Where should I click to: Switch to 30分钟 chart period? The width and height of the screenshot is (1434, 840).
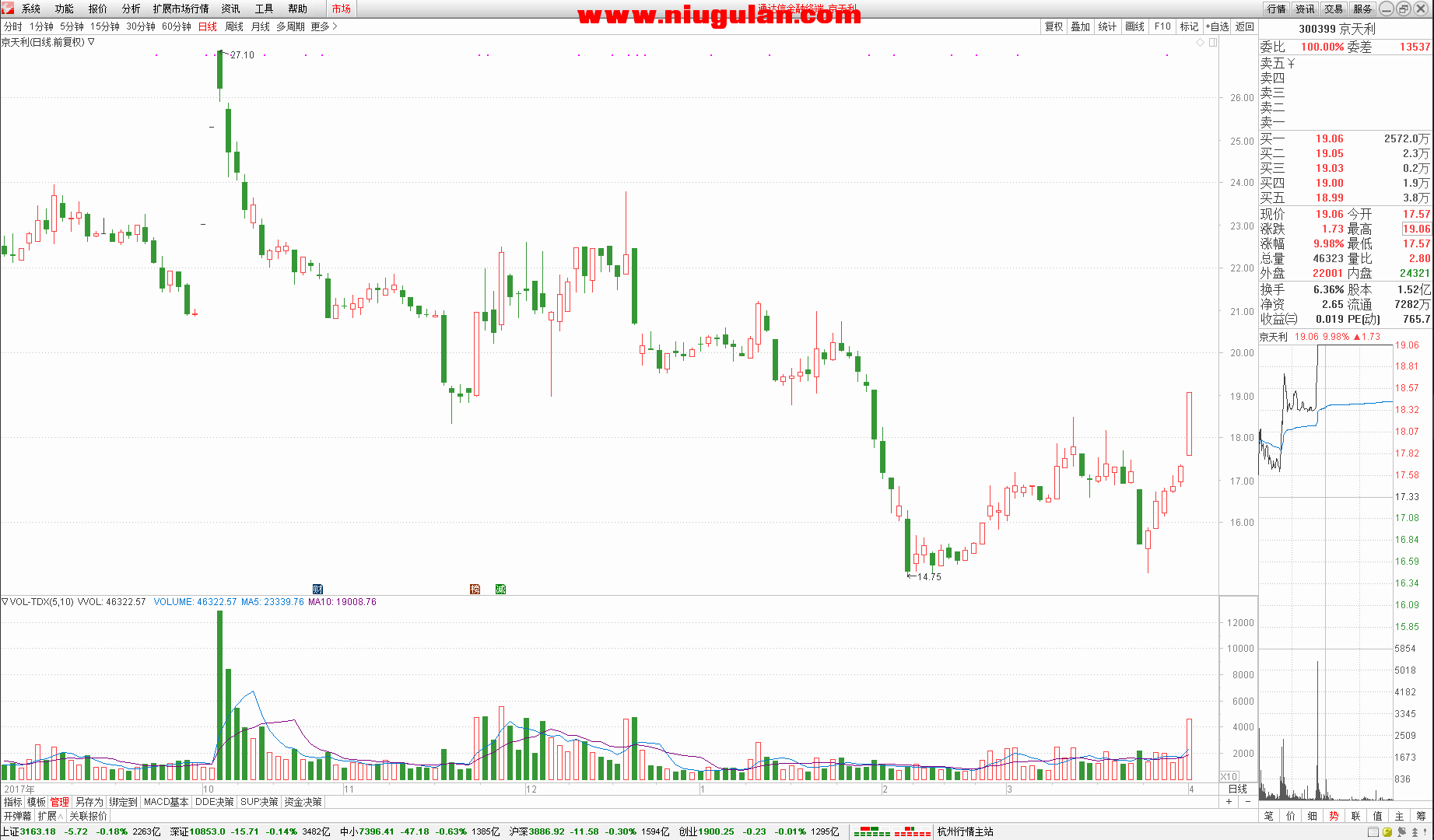pos(141,26)
